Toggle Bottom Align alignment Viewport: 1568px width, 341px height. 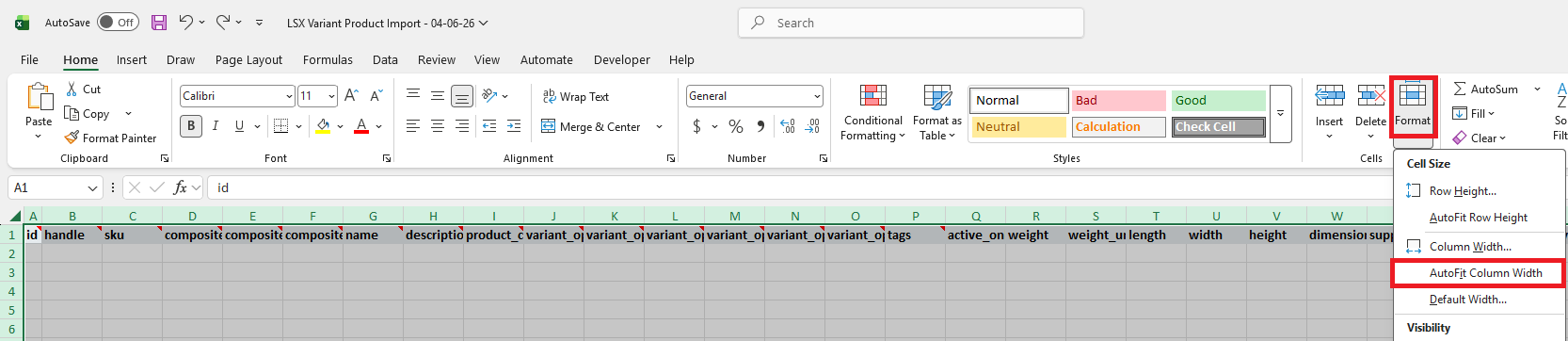(x=462, y=96)
